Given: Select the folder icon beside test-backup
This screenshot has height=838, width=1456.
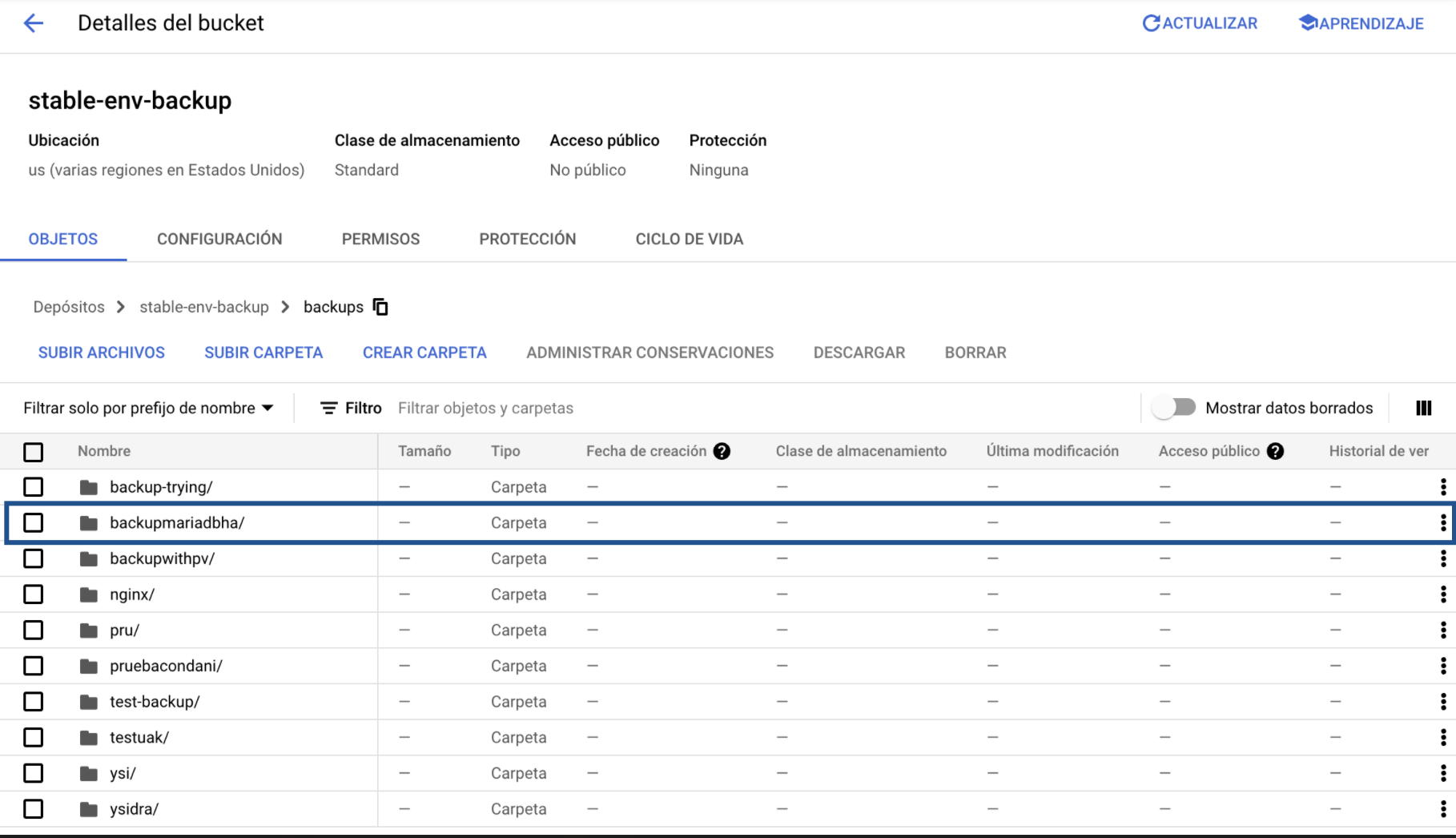Looking at the screenshot, I should tap(88, 701).
